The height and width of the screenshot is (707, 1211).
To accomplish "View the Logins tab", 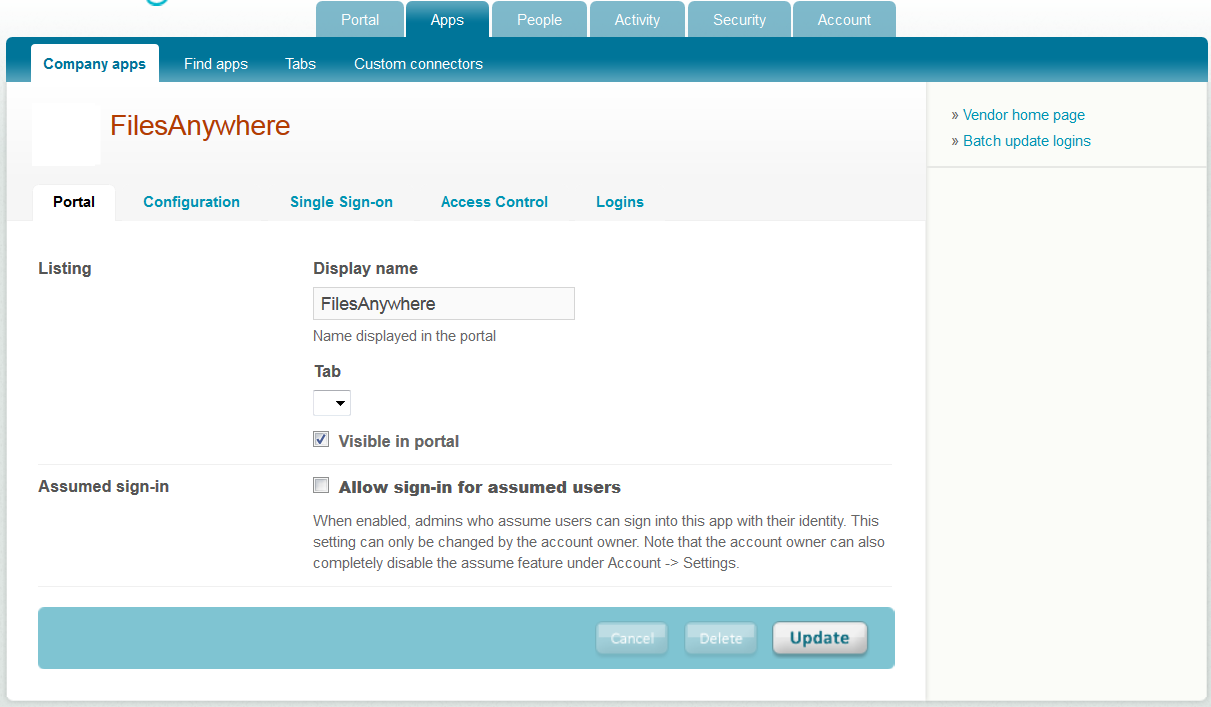I will (620, 202).
